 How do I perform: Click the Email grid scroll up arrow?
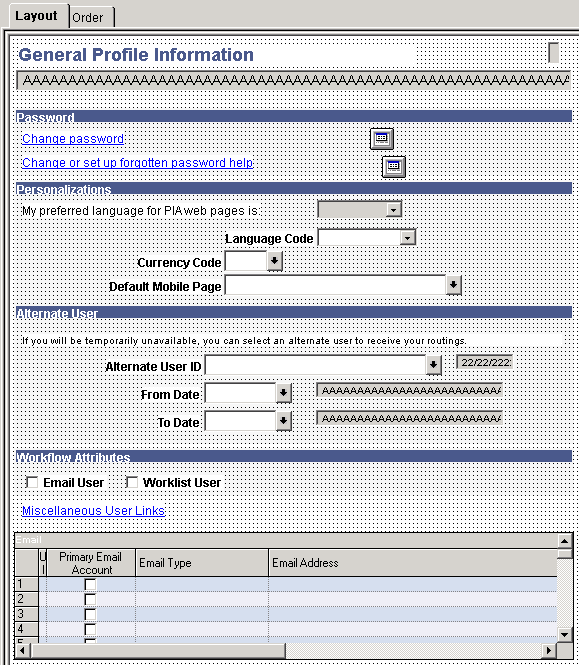click(x=564, y=541)
